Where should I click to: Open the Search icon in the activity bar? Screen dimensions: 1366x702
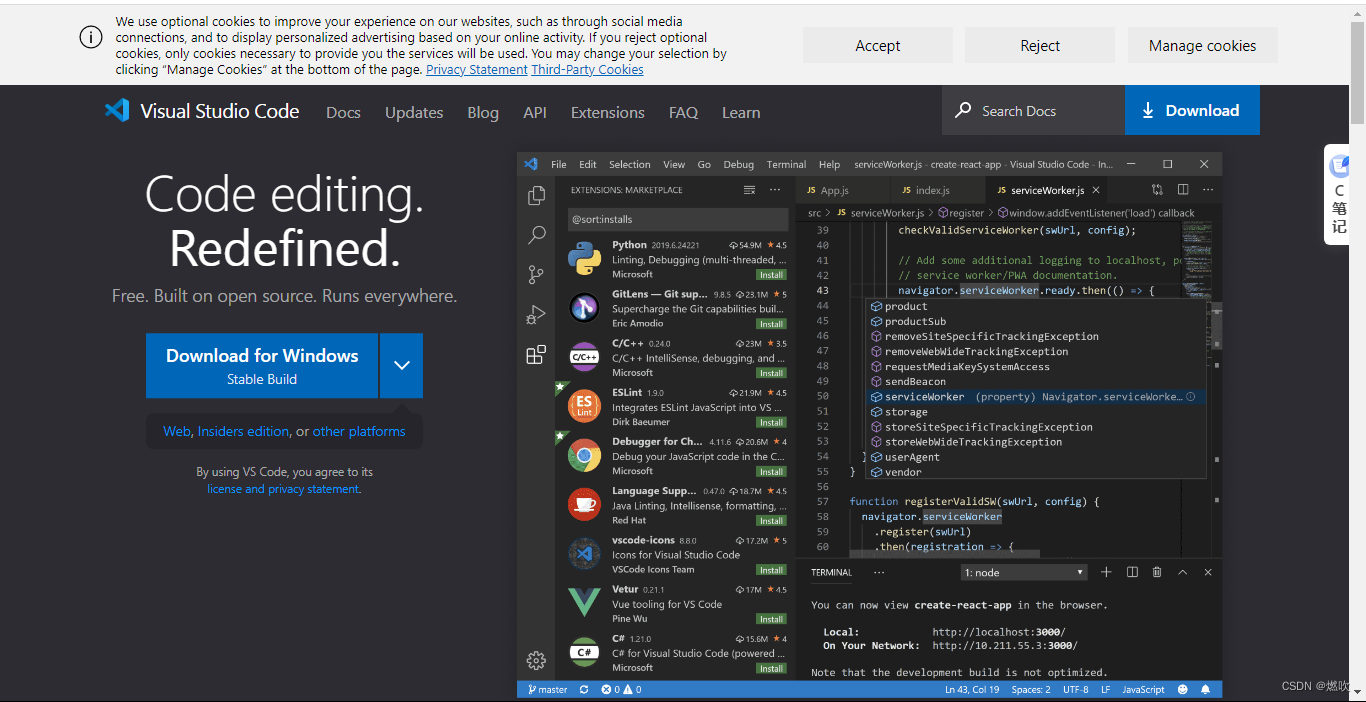537,235
